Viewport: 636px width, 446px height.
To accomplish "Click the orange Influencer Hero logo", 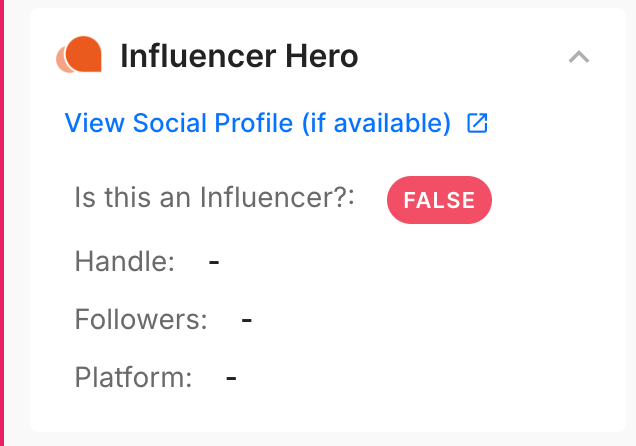I will [79, 56].
